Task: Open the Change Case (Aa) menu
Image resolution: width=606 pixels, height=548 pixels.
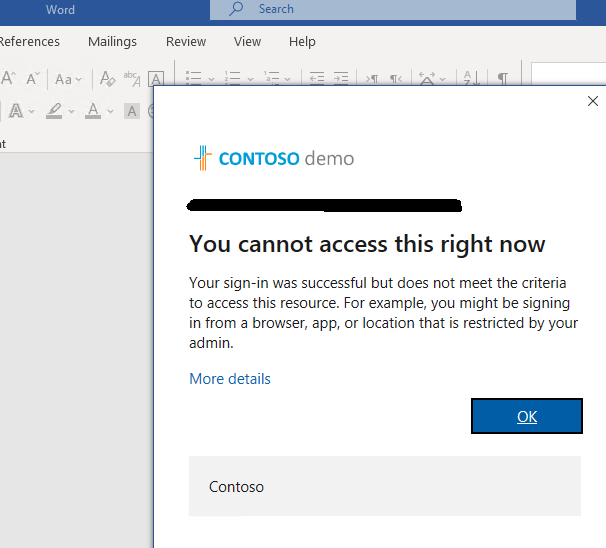Action: [x=68, y=79]
